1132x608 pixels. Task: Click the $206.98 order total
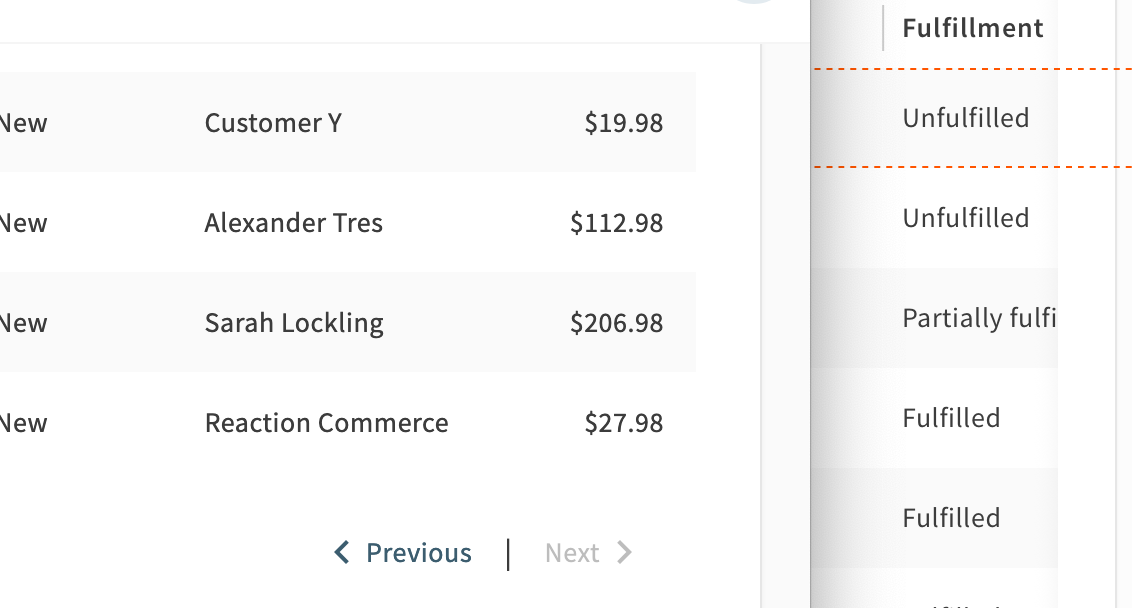tap(617, 322)
